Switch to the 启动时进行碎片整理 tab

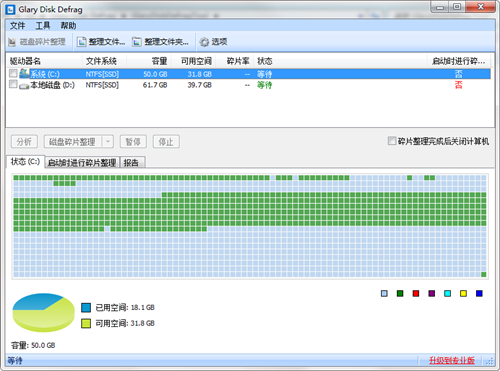pyautogui.click(x=82, y=163)
